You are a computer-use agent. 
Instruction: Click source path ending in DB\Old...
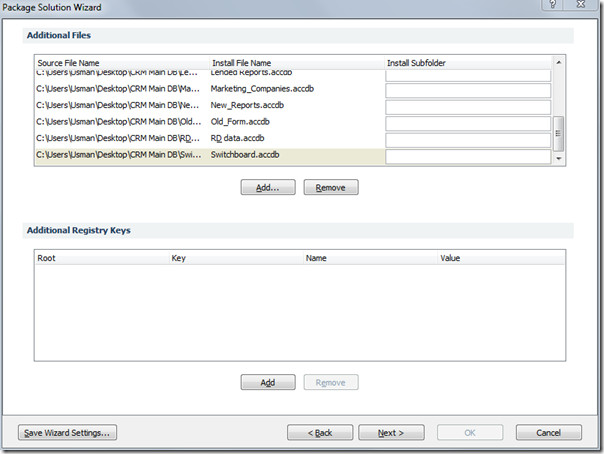coord(119,122)
